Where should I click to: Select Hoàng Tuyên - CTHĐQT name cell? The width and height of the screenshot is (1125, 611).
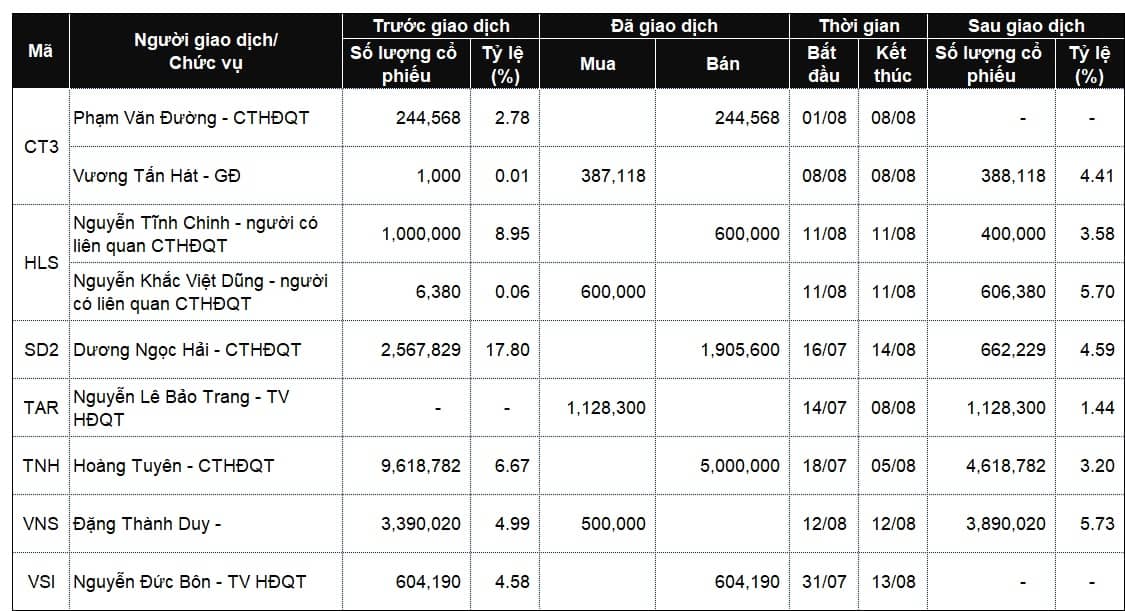pos(173,466)
